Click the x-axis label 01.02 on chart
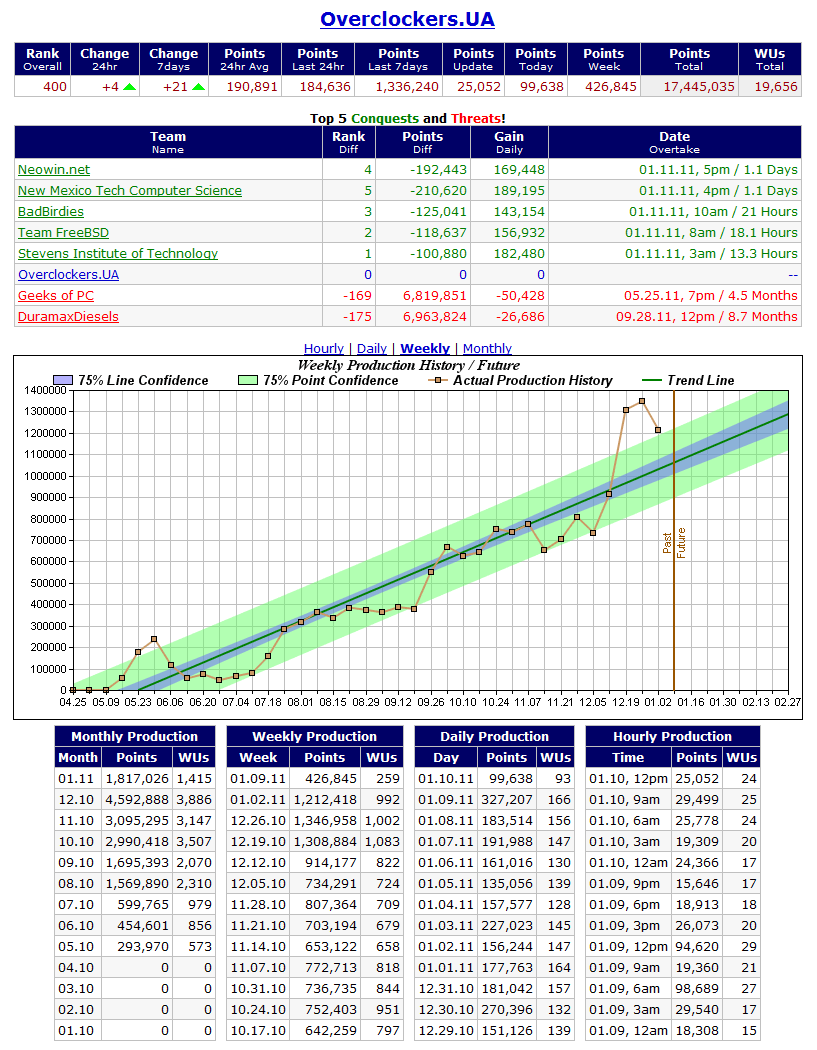This screenshot has width=817, height=1050. [658, 702]
